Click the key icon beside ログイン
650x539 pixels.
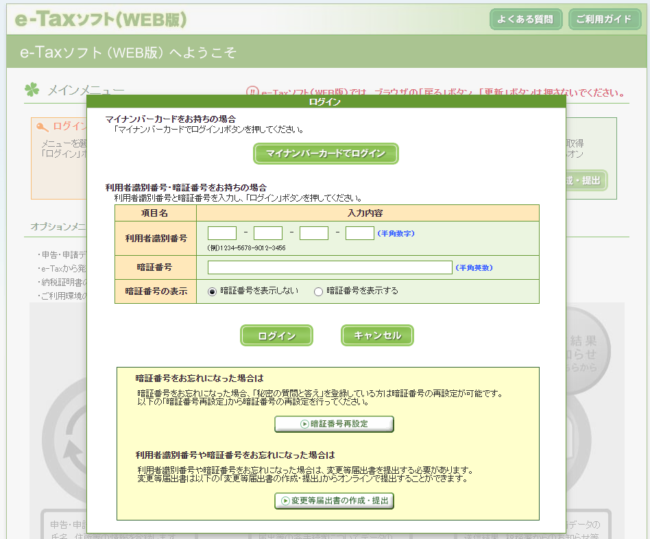click(x=42, y=127)
